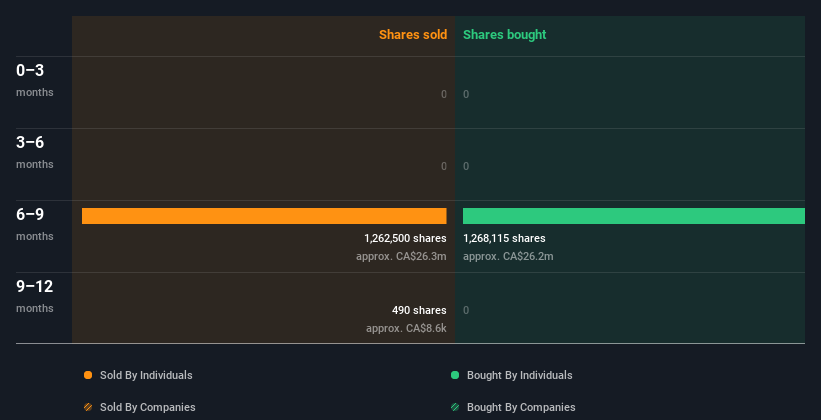Click the Sold By Companies legend label
The width and height of the screenshot is (821, 420).
[x=148, y=407]
